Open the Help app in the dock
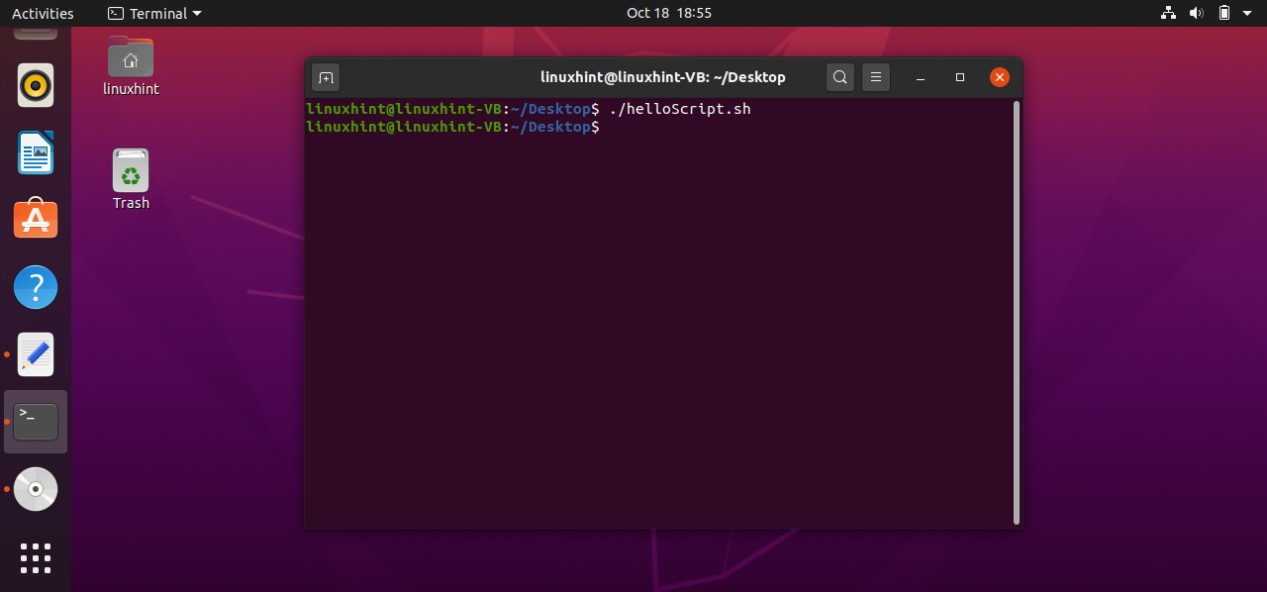Image resolution: width=1267 pixels, height=592 pixels. point(36,287)
